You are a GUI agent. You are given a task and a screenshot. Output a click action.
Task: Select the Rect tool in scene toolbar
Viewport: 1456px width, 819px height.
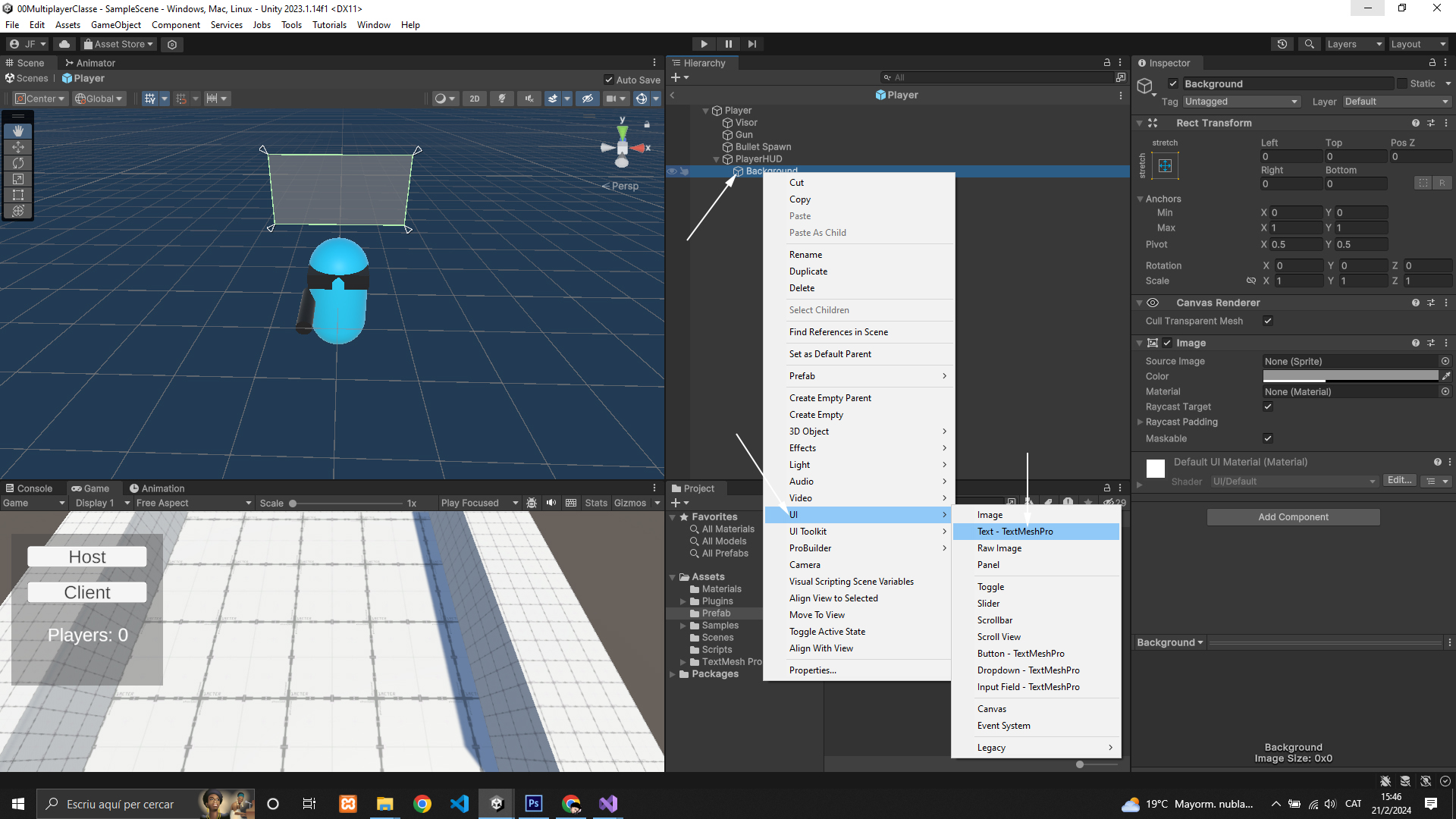[x=18, y=195]
